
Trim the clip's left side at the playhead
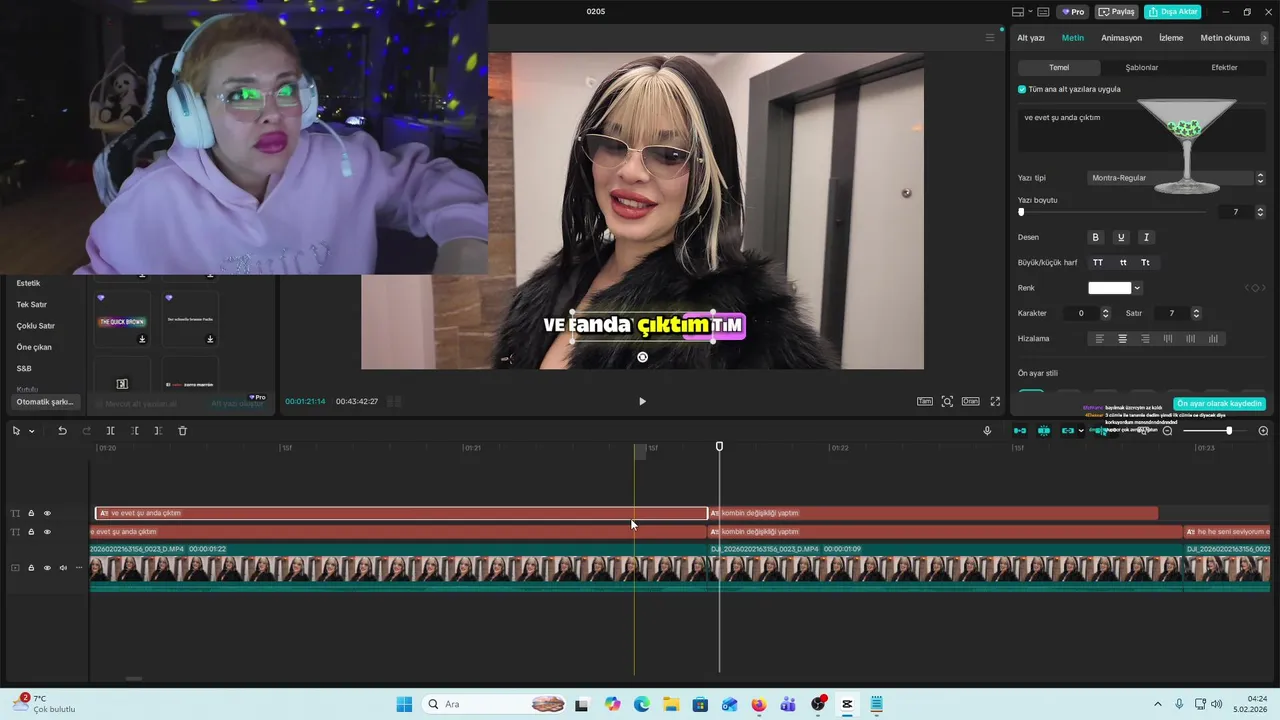135,431
